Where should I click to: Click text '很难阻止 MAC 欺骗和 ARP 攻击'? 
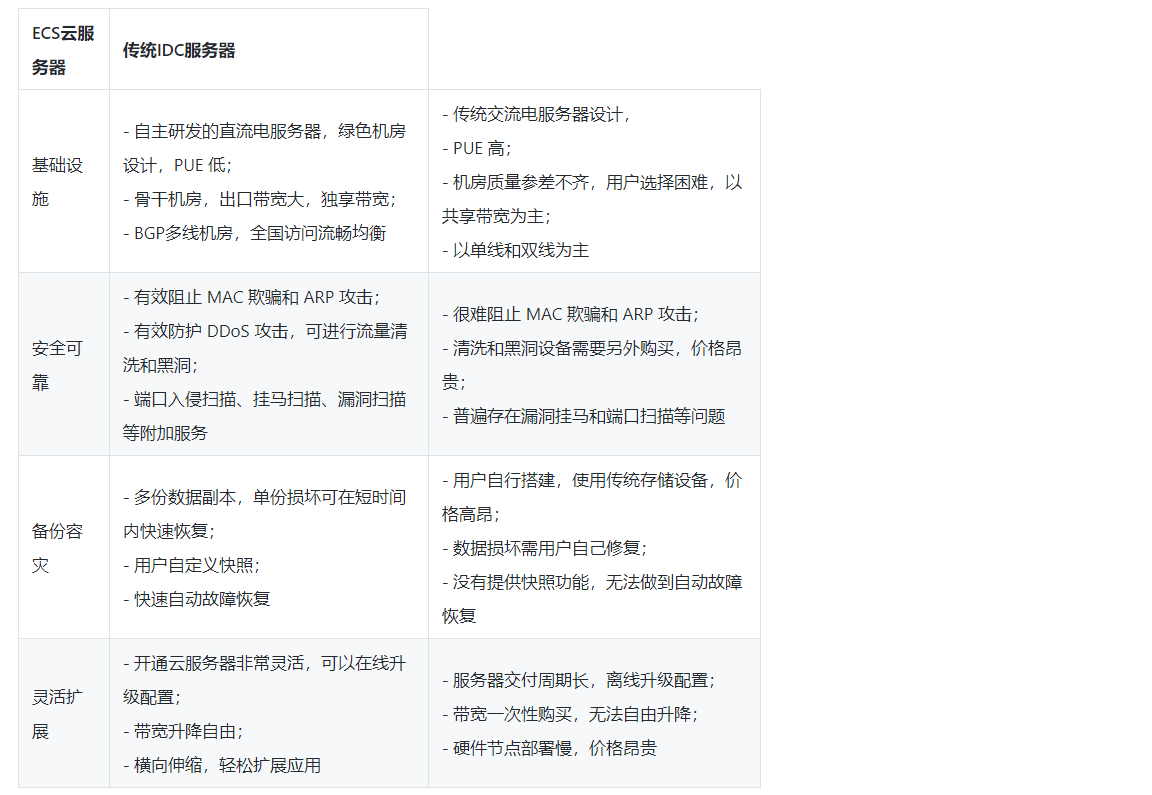coord(572,314)
